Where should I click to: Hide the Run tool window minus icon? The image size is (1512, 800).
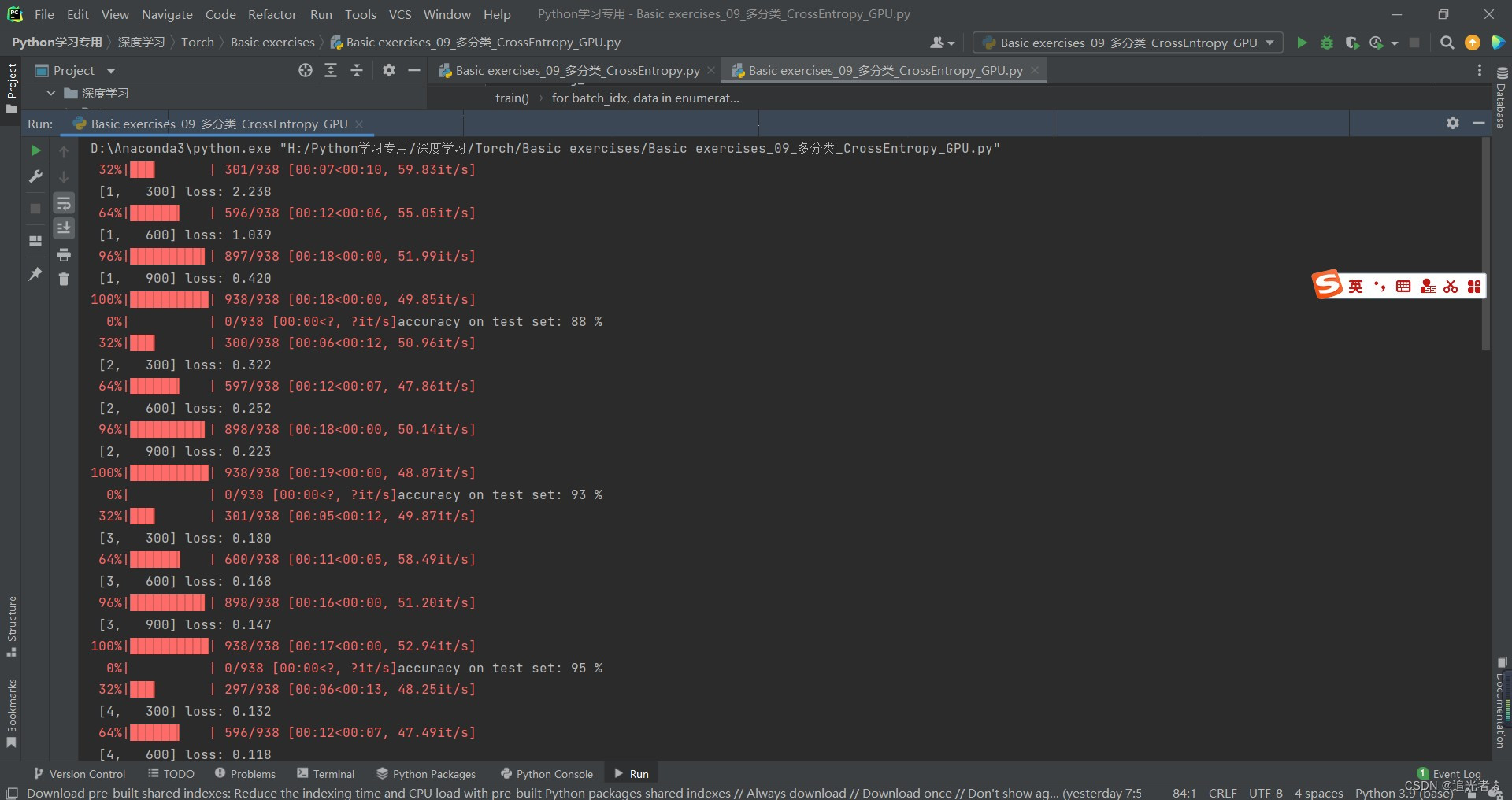point(1479,123)
